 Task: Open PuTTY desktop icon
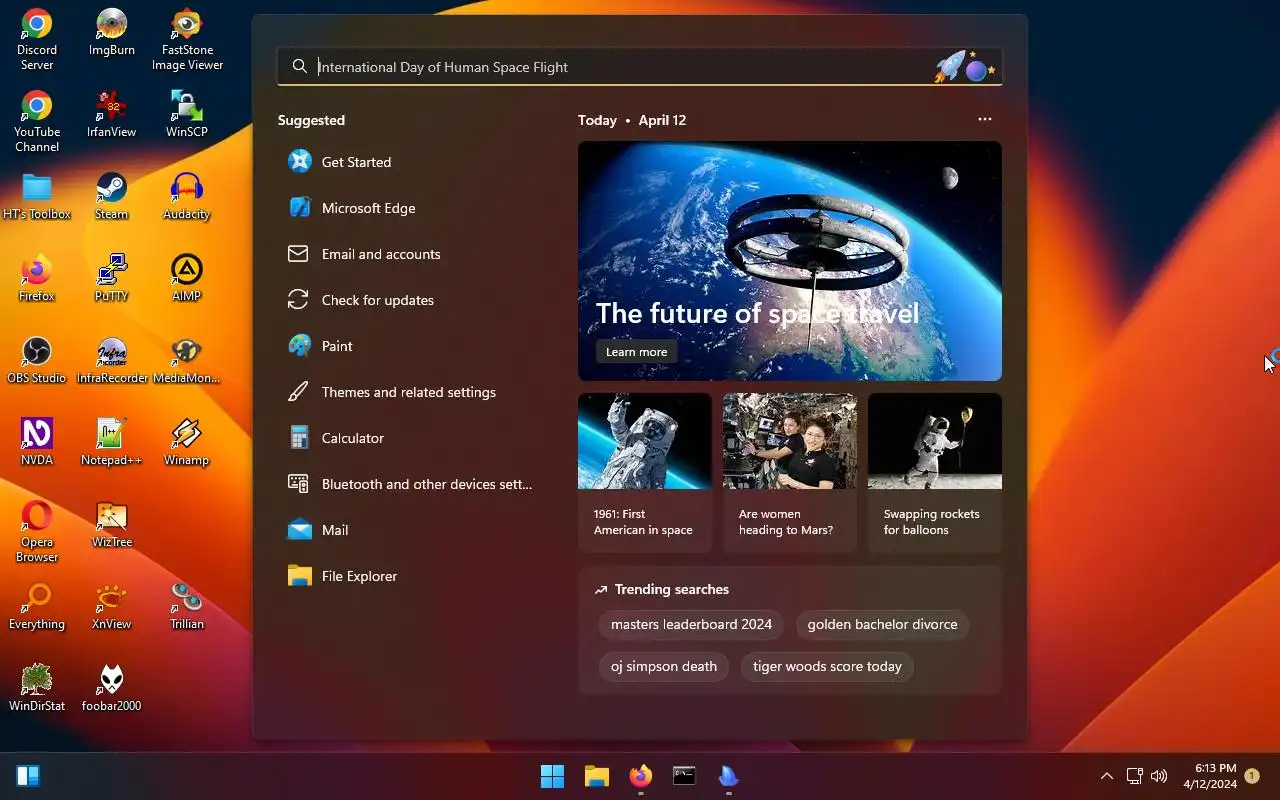[x=112, y=279]
